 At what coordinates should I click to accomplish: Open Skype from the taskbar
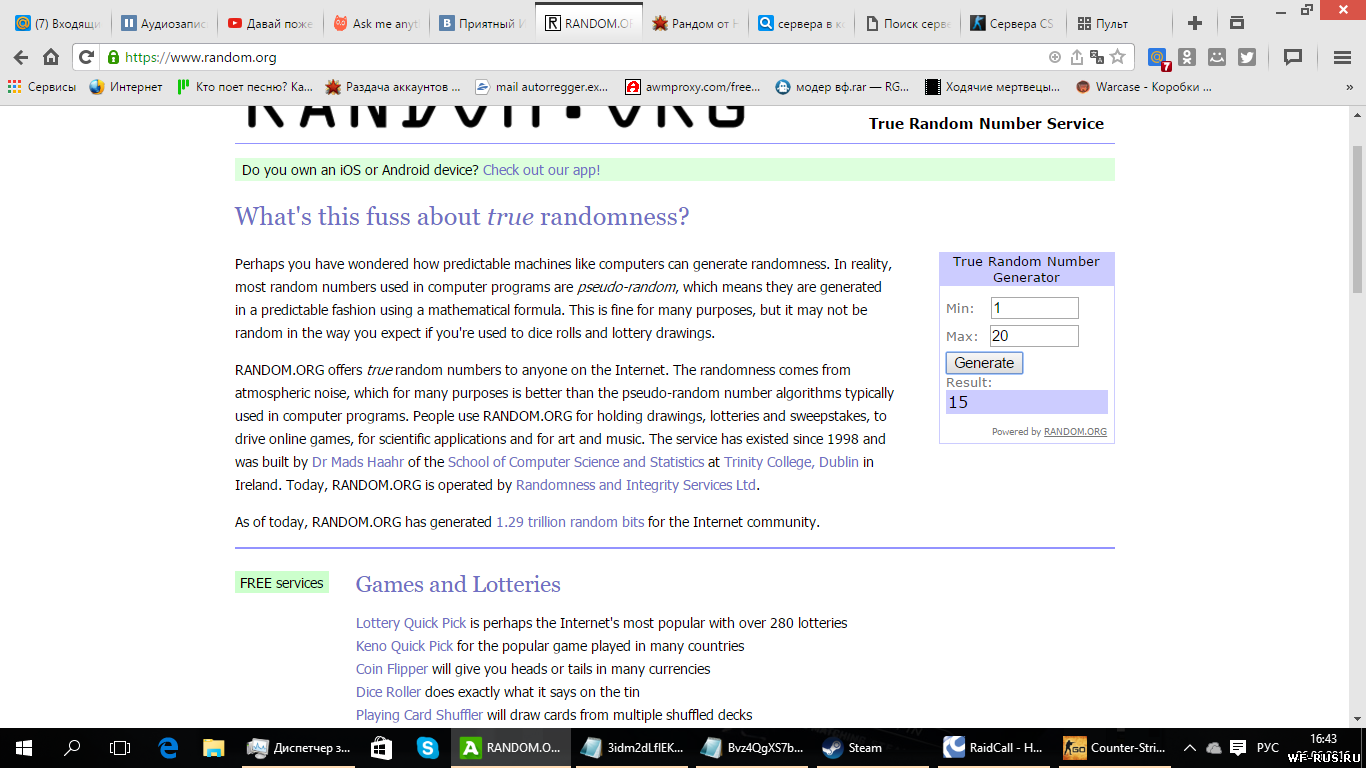click(428, 747)
